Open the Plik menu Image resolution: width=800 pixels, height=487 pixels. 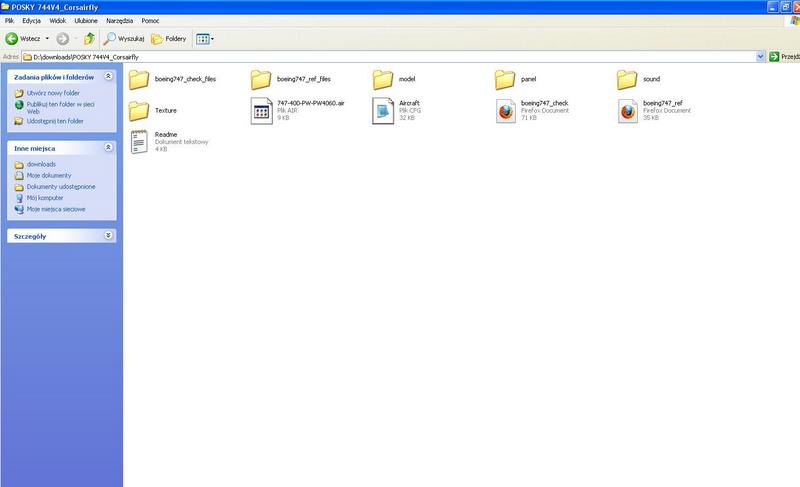pos(9,21)
